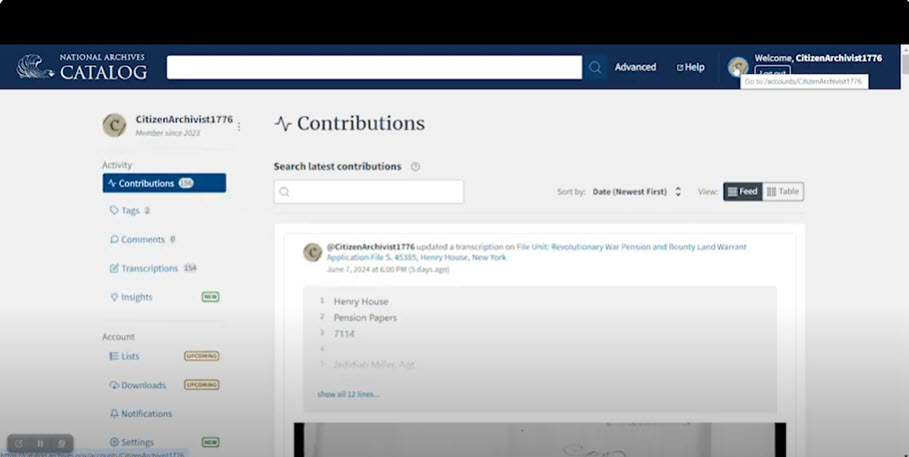Click the trash icon in bottom-left overlay
The height and width of the screenshot is (457, 909).
[x=61, y=443]
